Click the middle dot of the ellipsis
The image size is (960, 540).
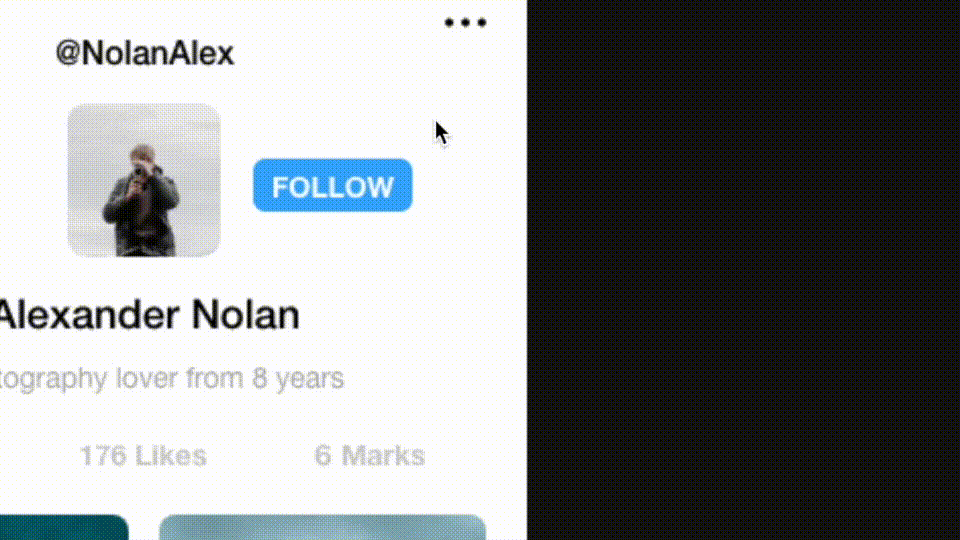[x=465, y=23]
